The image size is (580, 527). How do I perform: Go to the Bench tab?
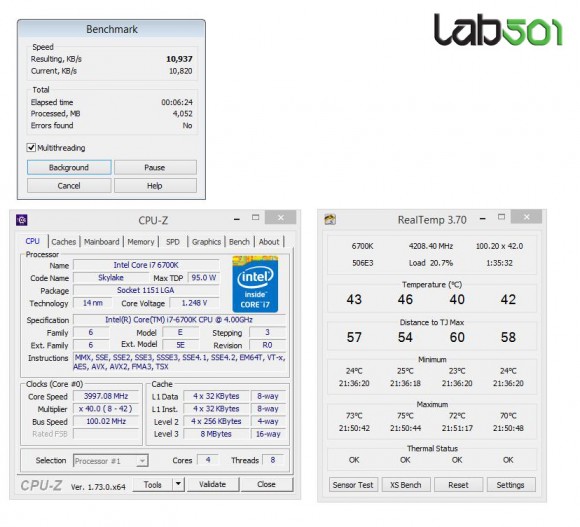click(239, 241)
